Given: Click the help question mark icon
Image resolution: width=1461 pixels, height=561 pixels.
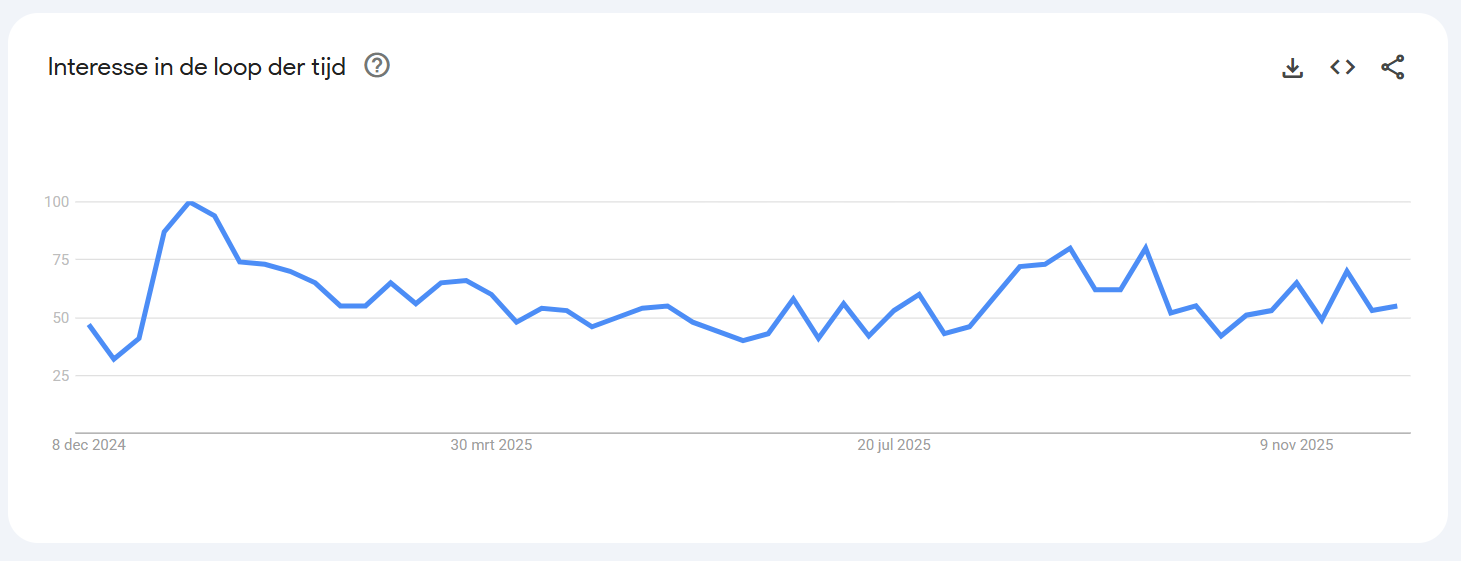Looking at the screenshot, I should (377, 66).
